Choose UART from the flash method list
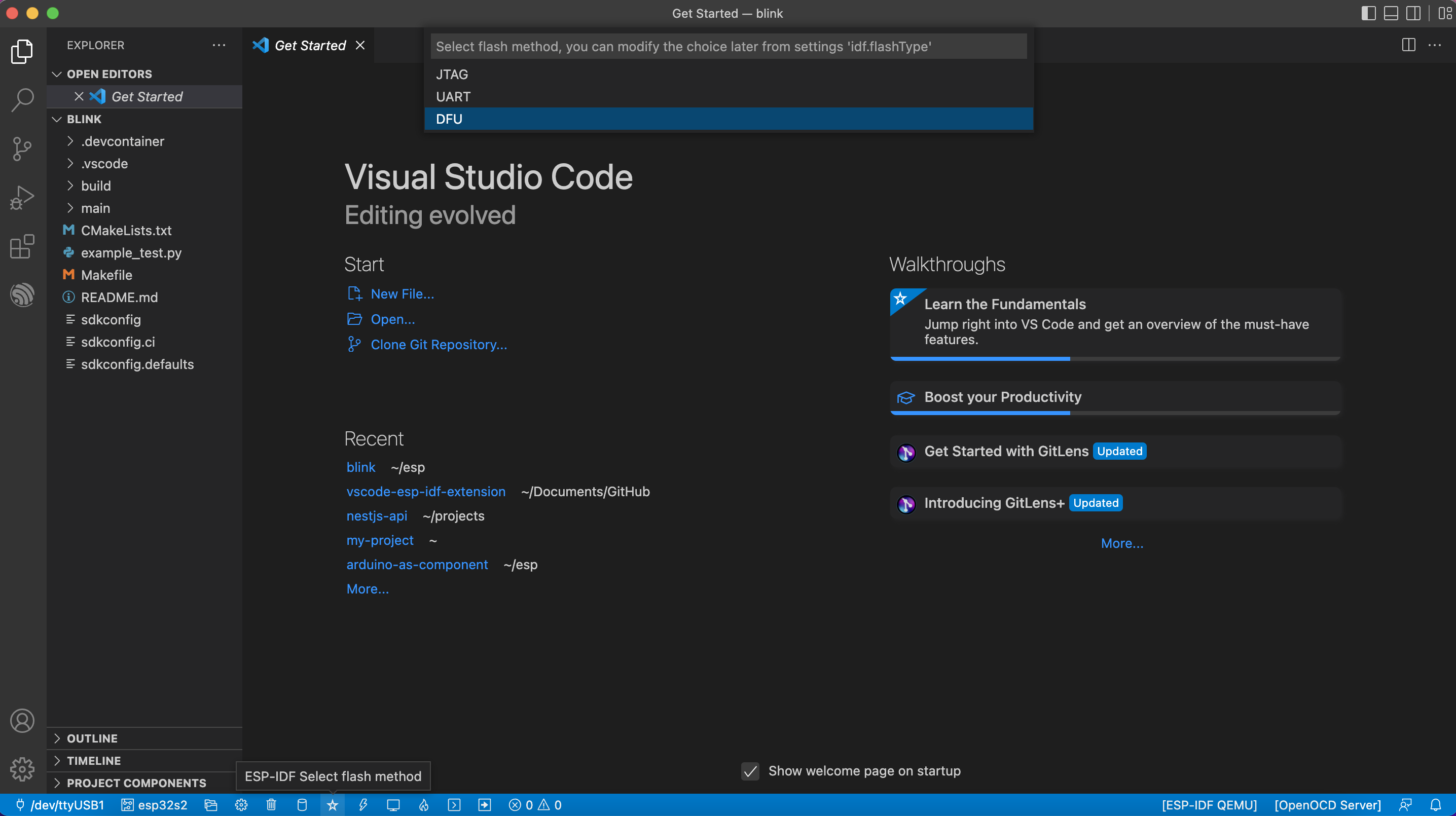The height and width of the screenshot is (816, 1456). coord(453,96)
